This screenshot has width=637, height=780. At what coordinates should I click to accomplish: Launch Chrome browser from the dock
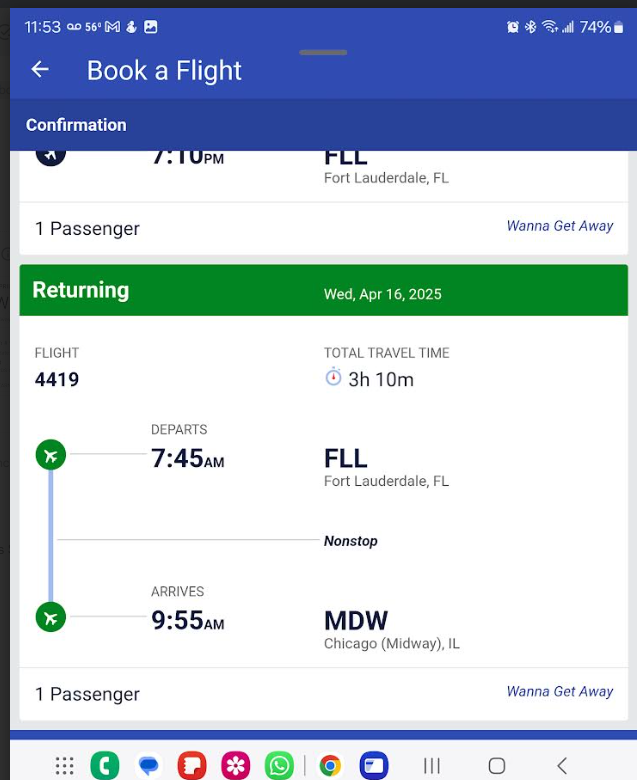(x=330, y=765)
